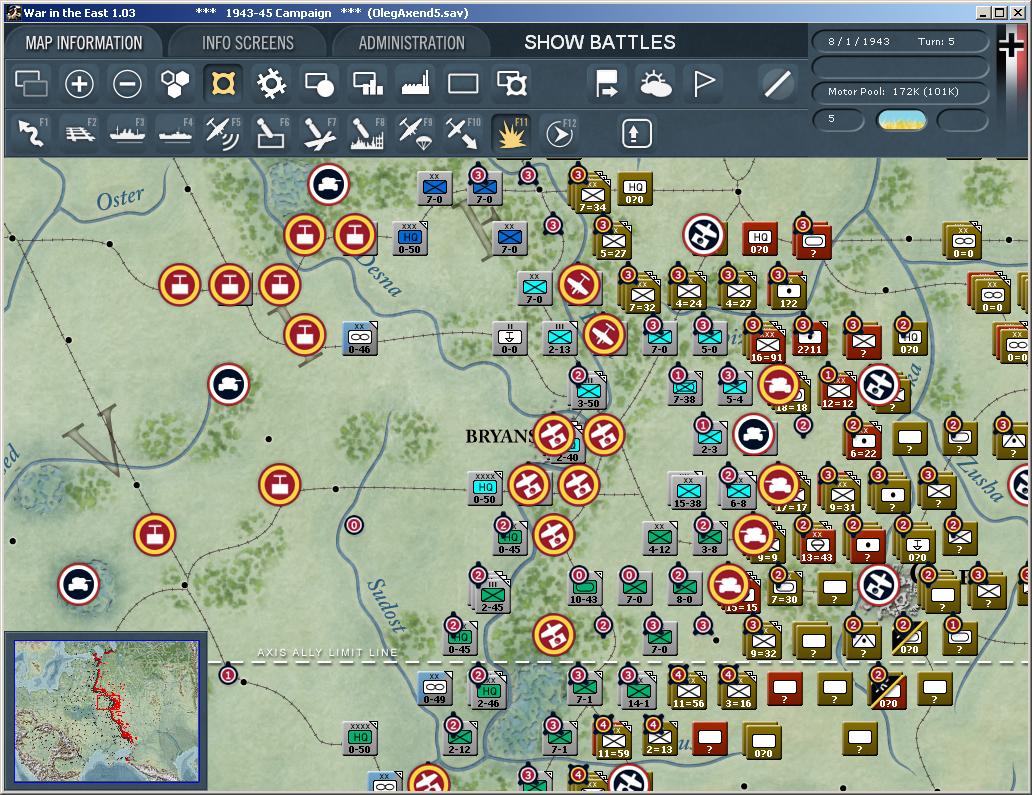Image resolution: width=1032 pixels, height=795 pixels.
Task: Click the Motor Pool 172K readout
Action: click(x=900, y=91)
